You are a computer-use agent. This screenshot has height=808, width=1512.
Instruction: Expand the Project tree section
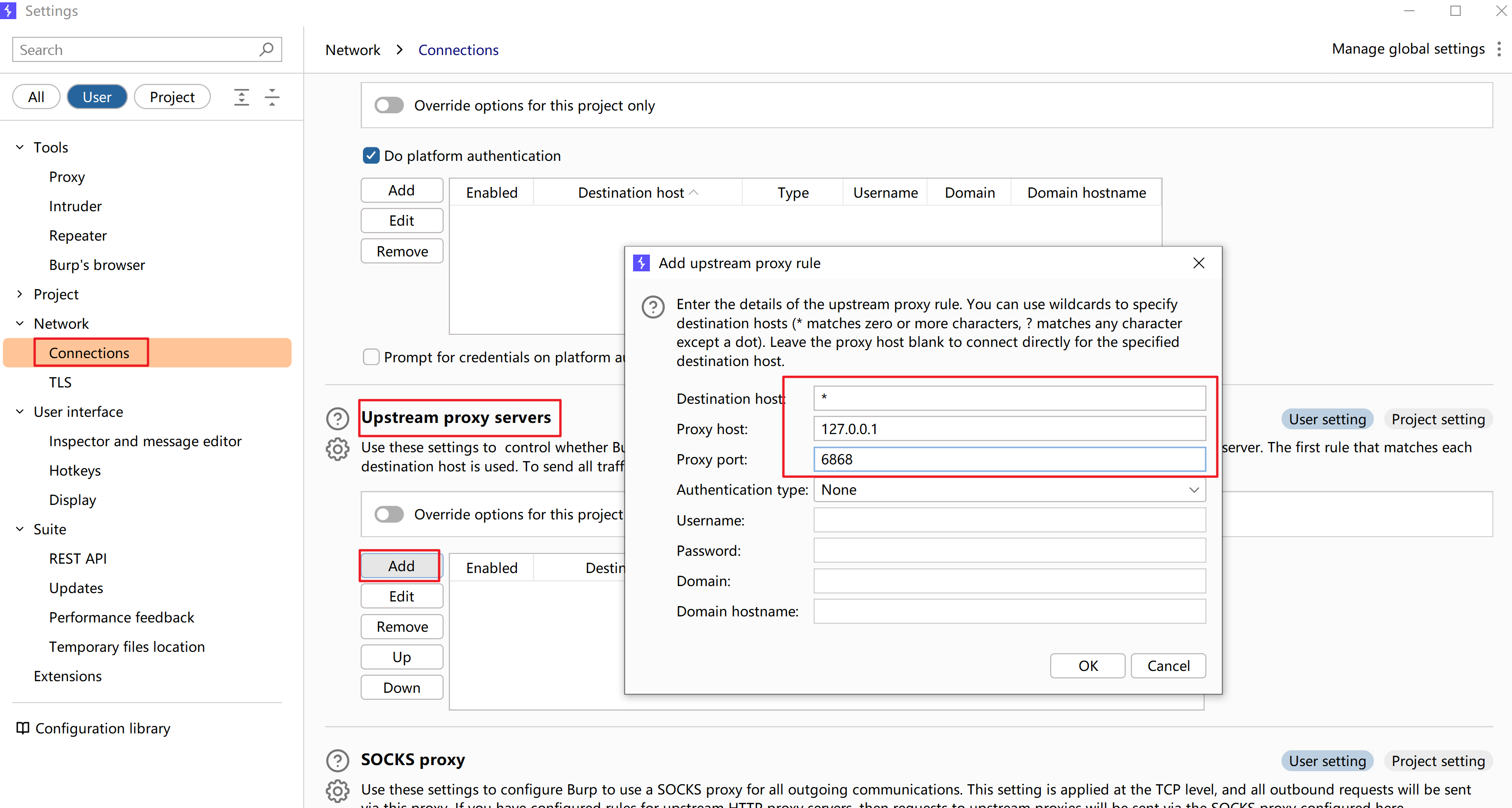20,294
